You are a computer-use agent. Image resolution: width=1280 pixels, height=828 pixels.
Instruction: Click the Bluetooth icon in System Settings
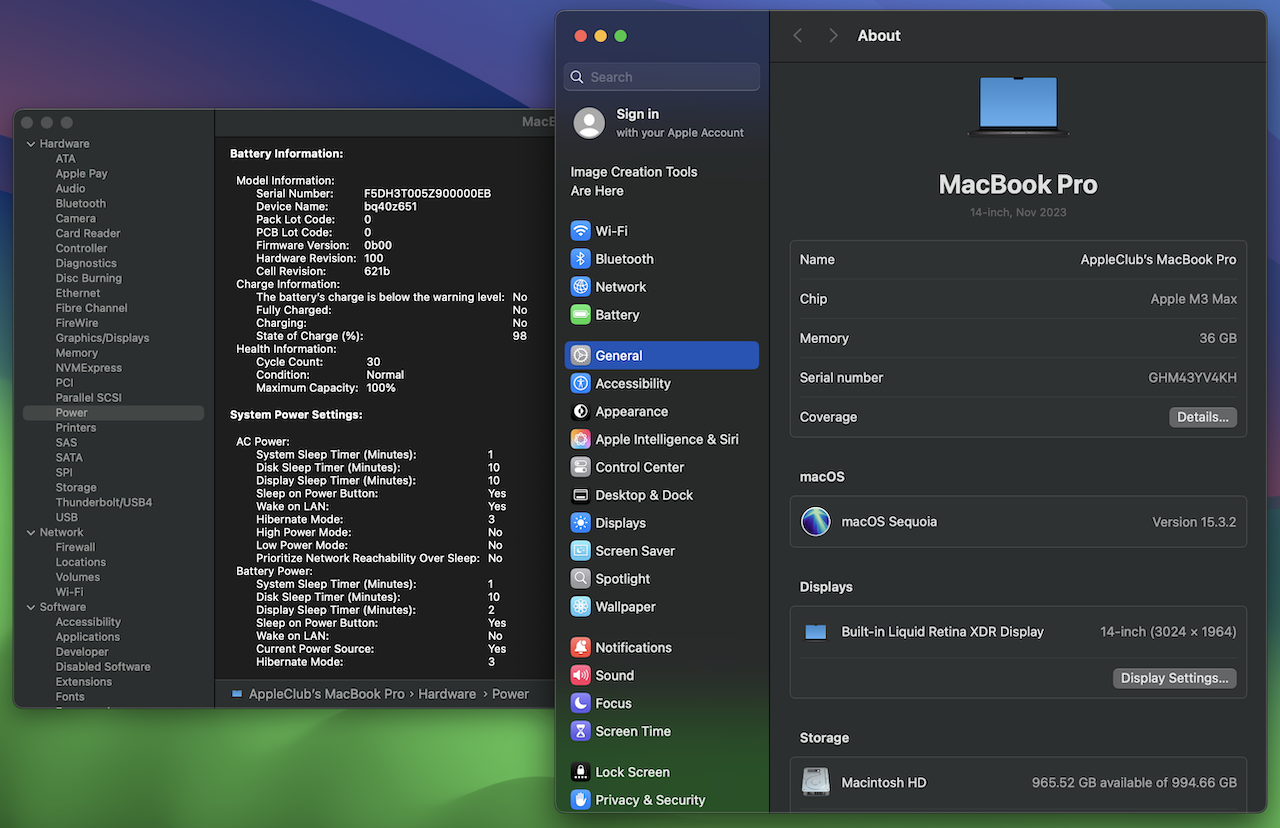click(x=580, y=259)
